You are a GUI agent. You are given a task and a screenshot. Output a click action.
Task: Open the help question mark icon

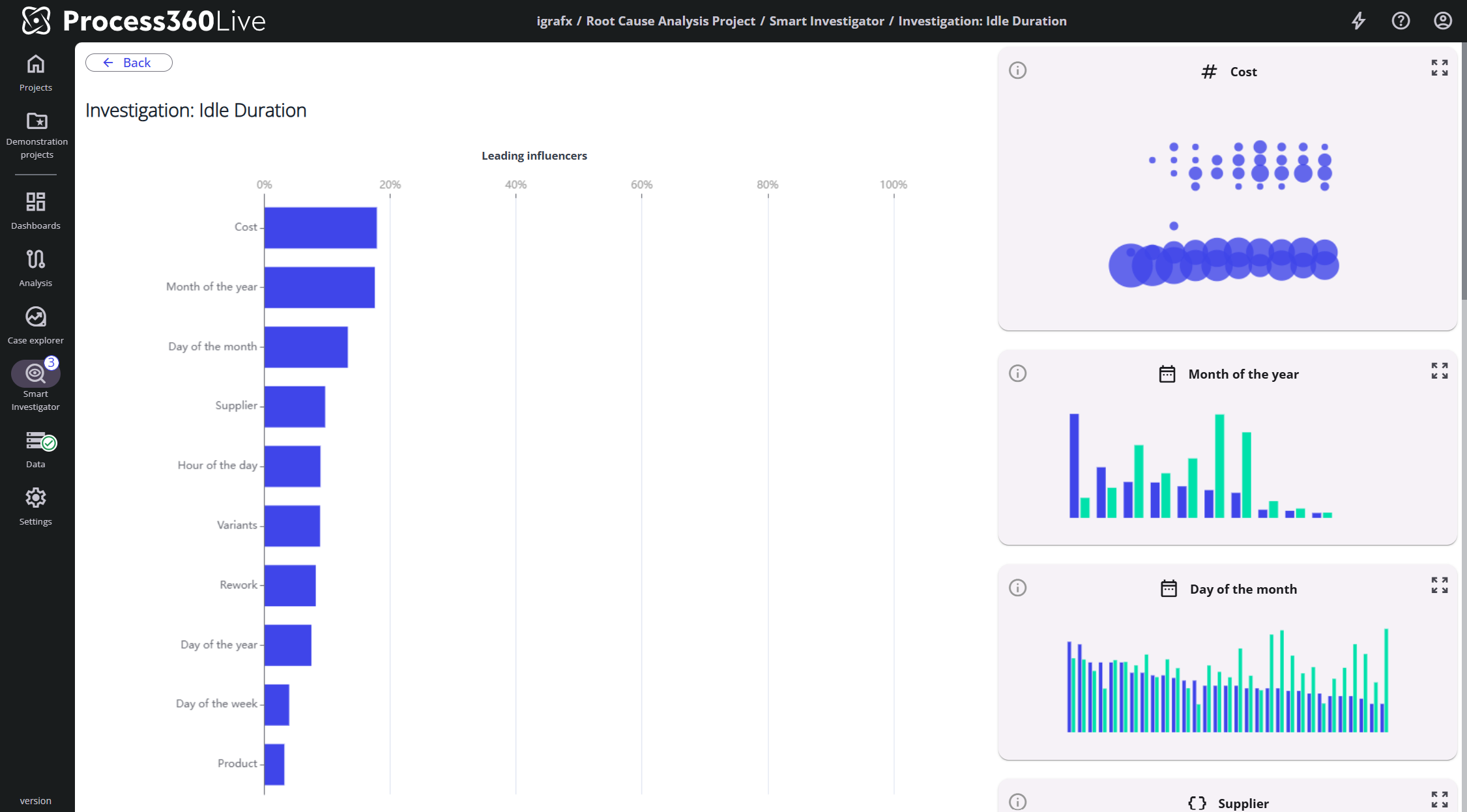click(x=1401, y=21)
